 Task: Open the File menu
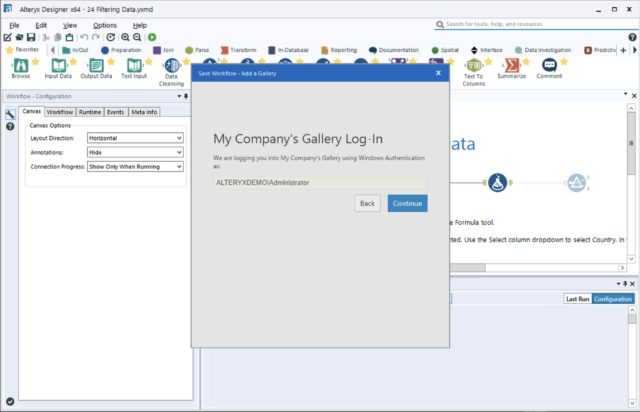(14, 25)
